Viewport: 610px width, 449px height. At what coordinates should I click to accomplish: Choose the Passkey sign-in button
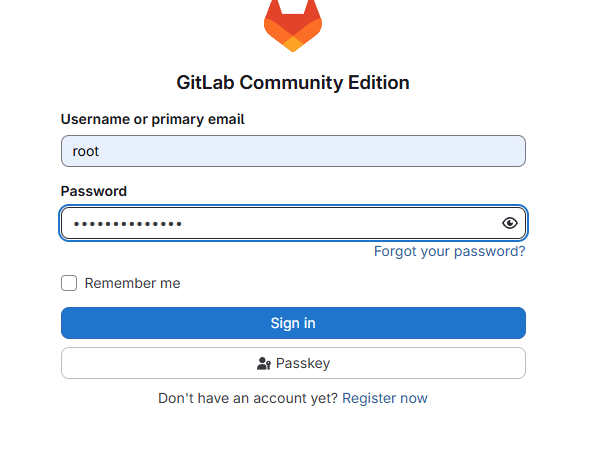tap(293, 363)
